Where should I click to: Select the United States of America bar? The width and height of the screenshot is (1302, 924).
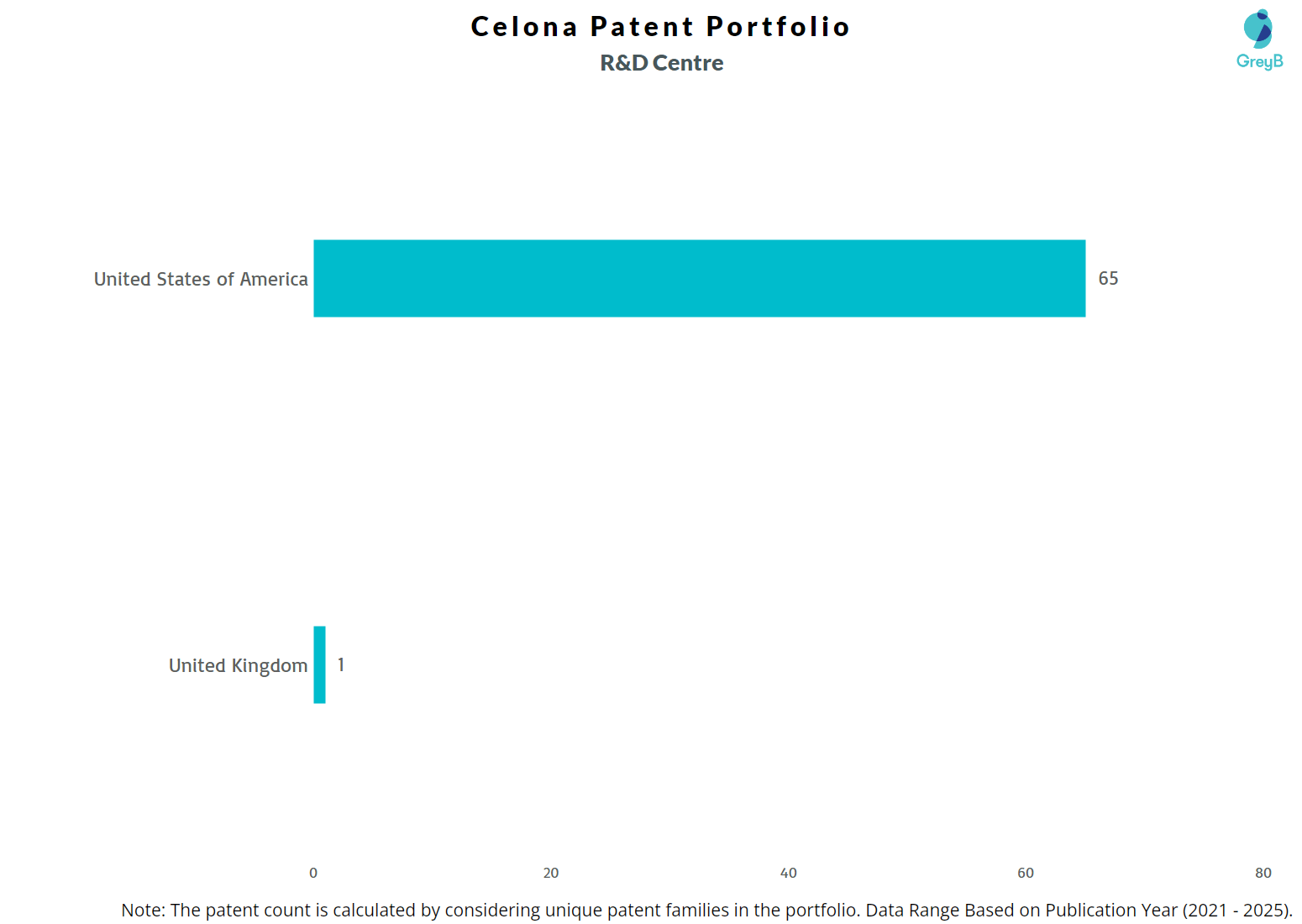coord(699,278)
